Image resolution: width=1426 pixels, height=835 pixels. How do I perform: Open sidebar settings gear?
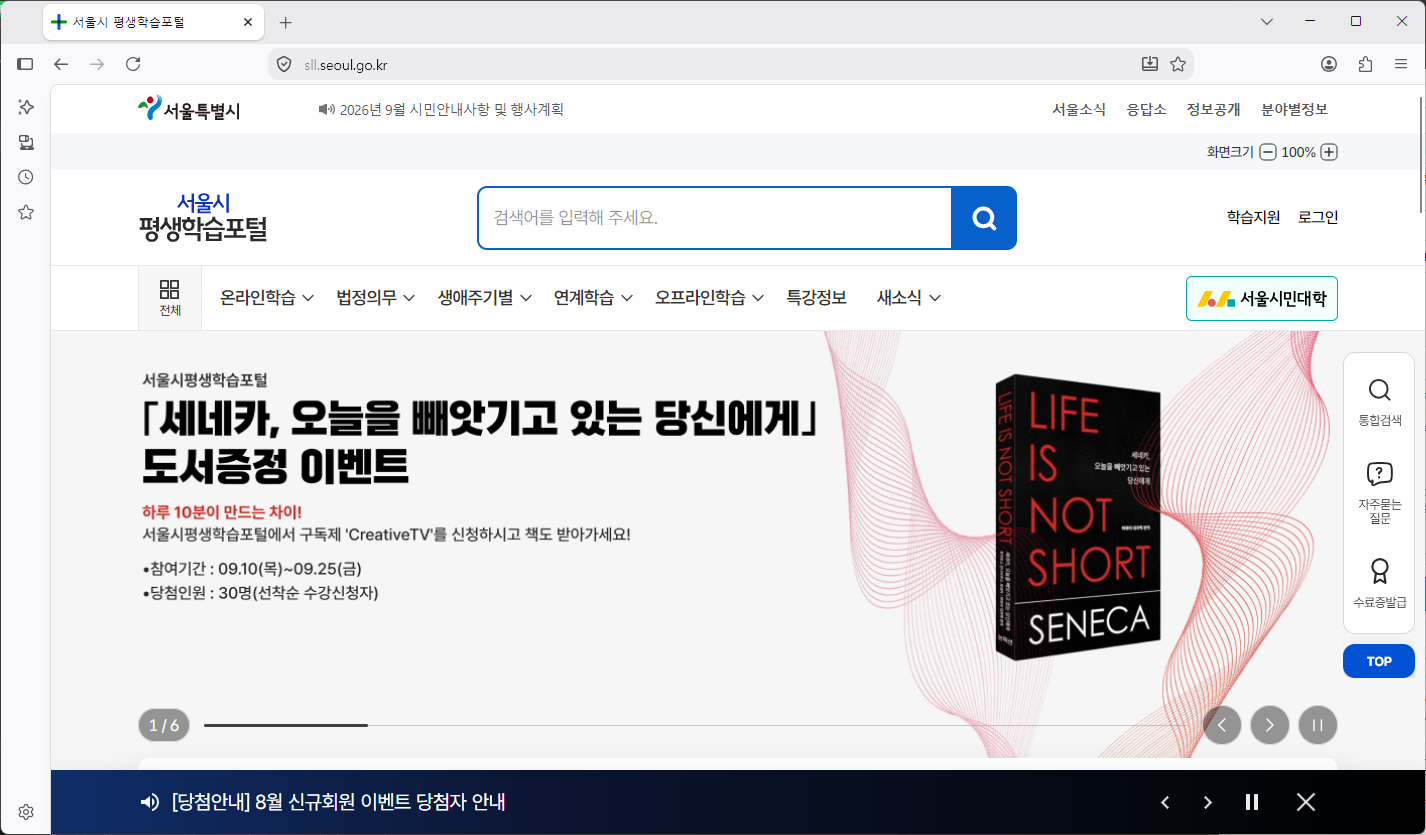click(26, 811)
